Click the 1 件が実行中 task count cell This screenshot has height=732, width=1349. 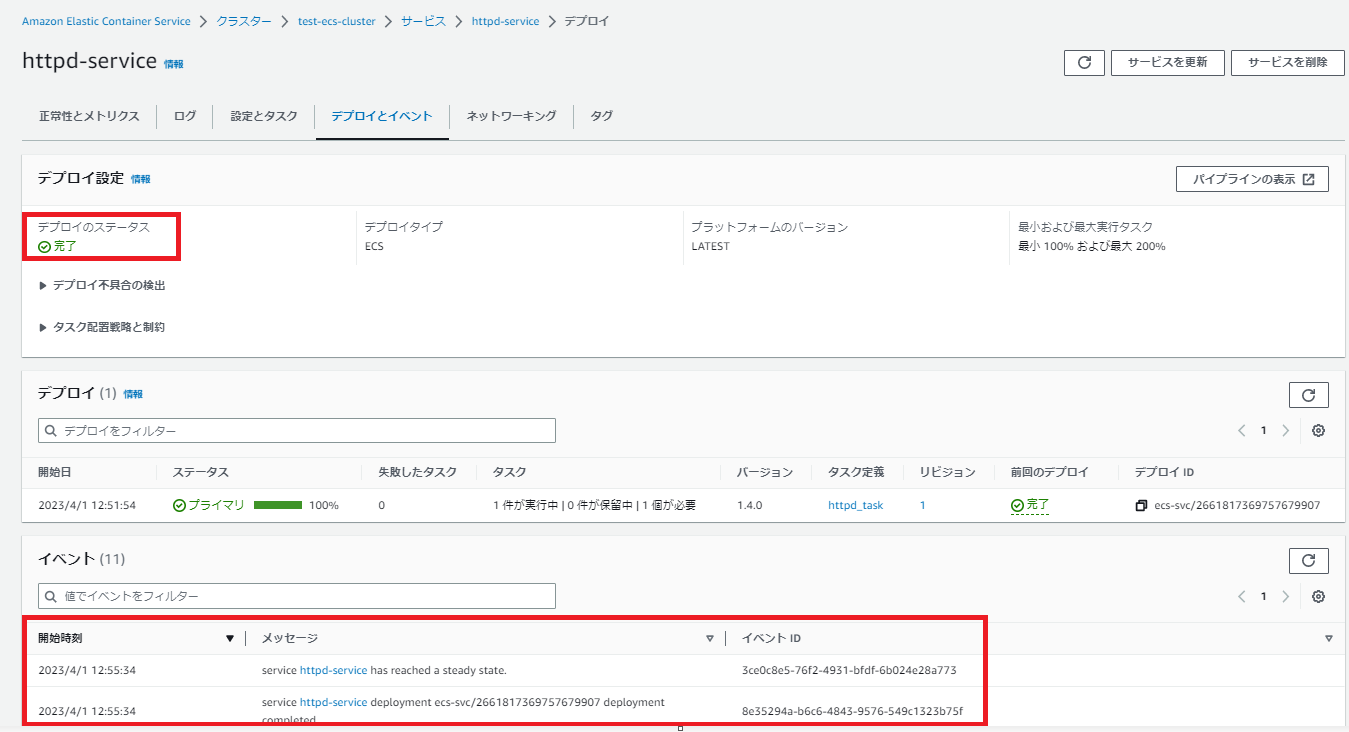tap(595, 505)
